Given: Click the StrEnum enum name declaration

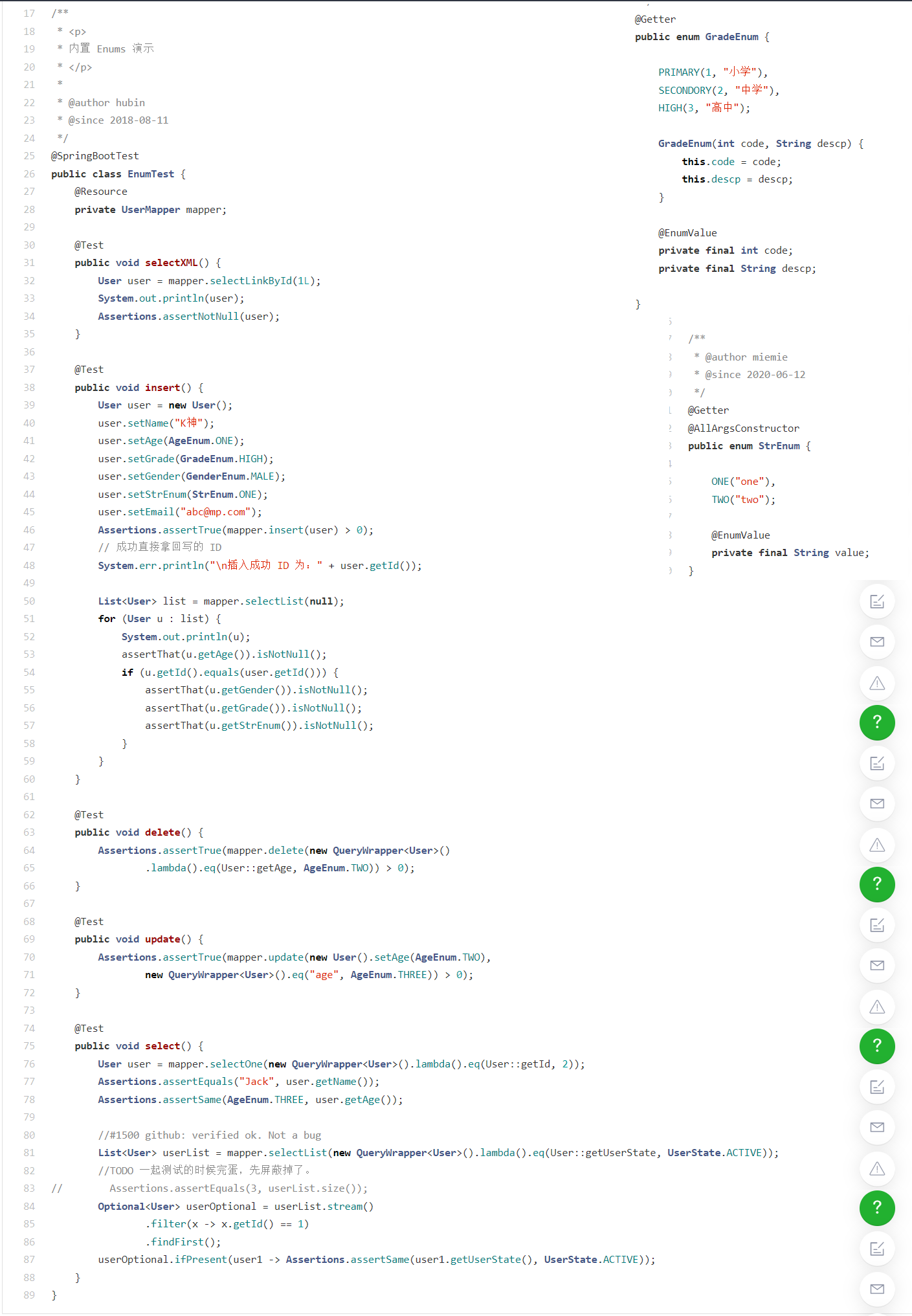Looking at the screenshot, I should coord(779,446).
